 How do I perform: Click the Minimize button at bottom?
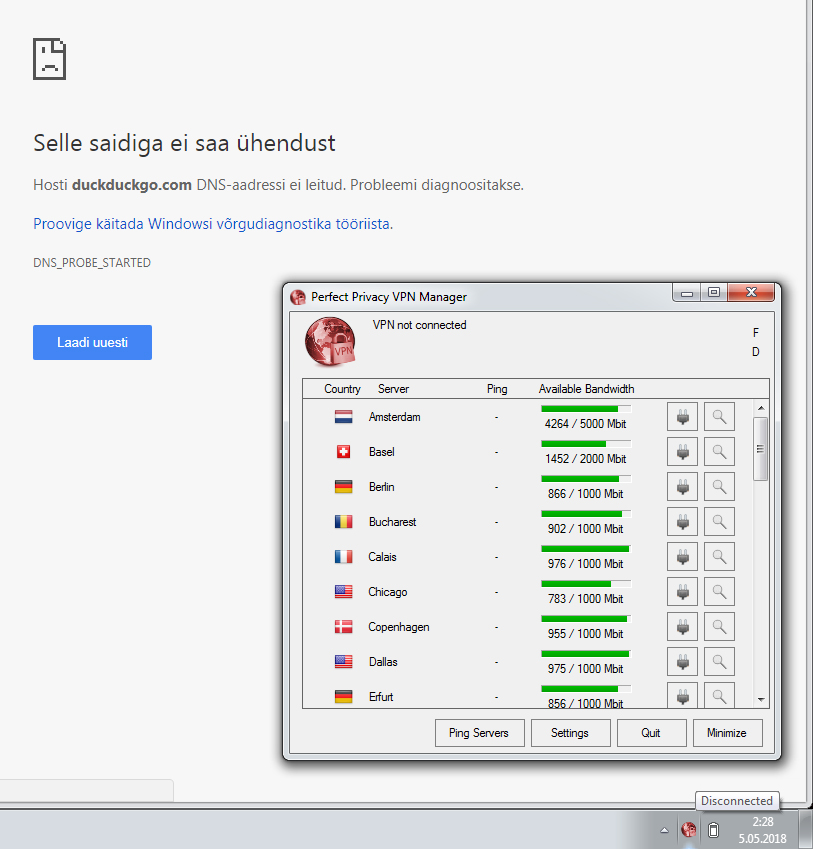[x=727, y=733]
